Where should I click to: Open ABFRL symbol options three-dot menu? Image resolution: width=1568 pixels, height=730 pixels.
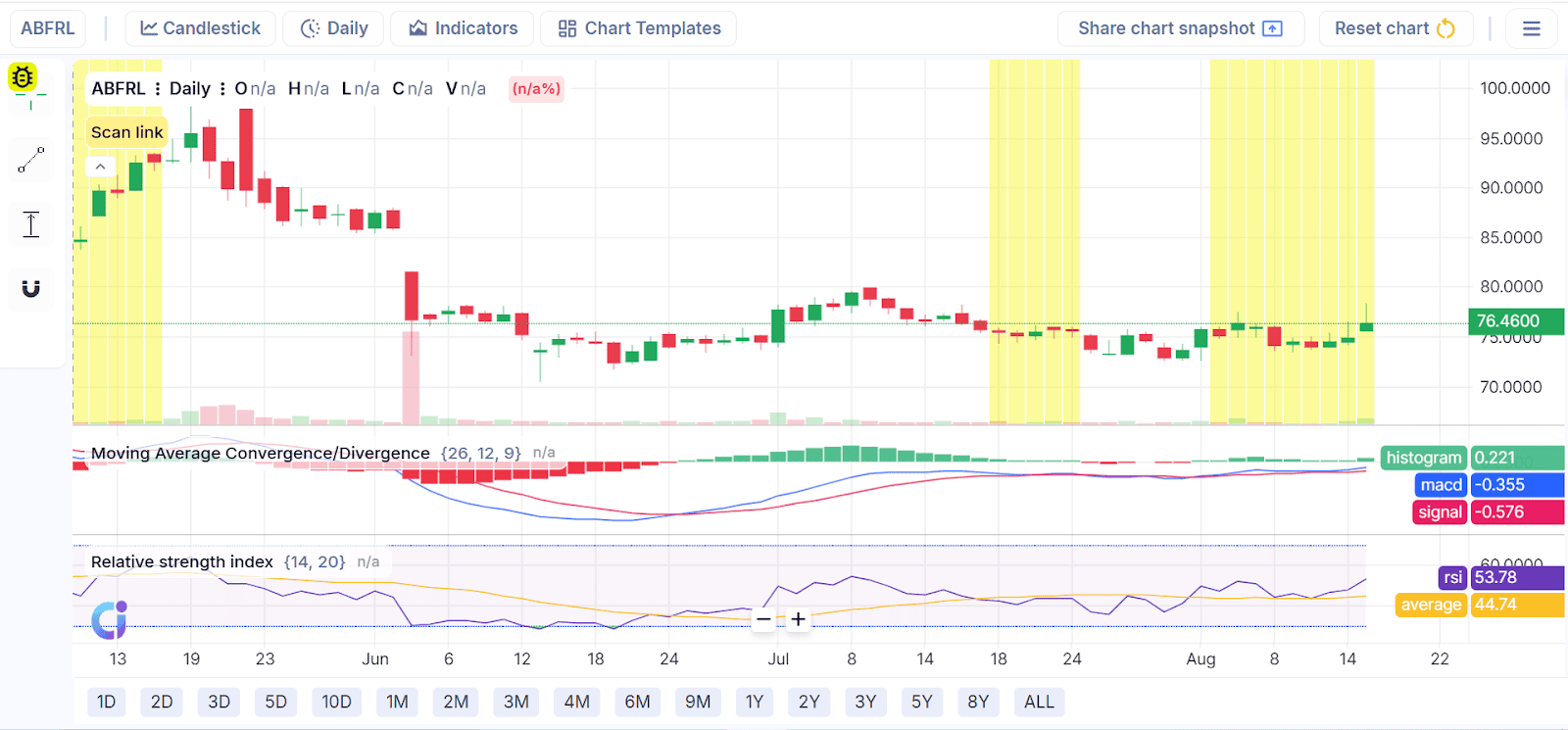click(157, 89)
